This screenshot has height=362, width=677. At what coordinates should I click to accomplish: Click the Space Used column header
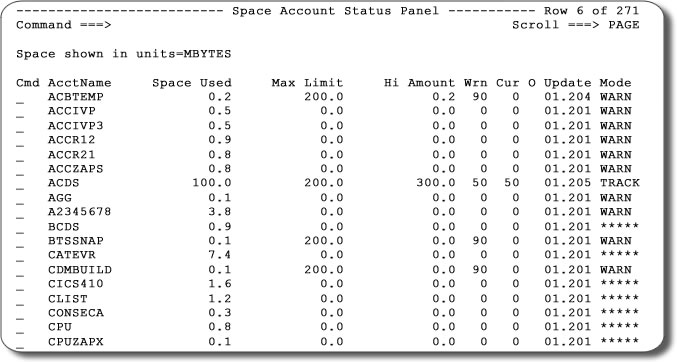192,83
